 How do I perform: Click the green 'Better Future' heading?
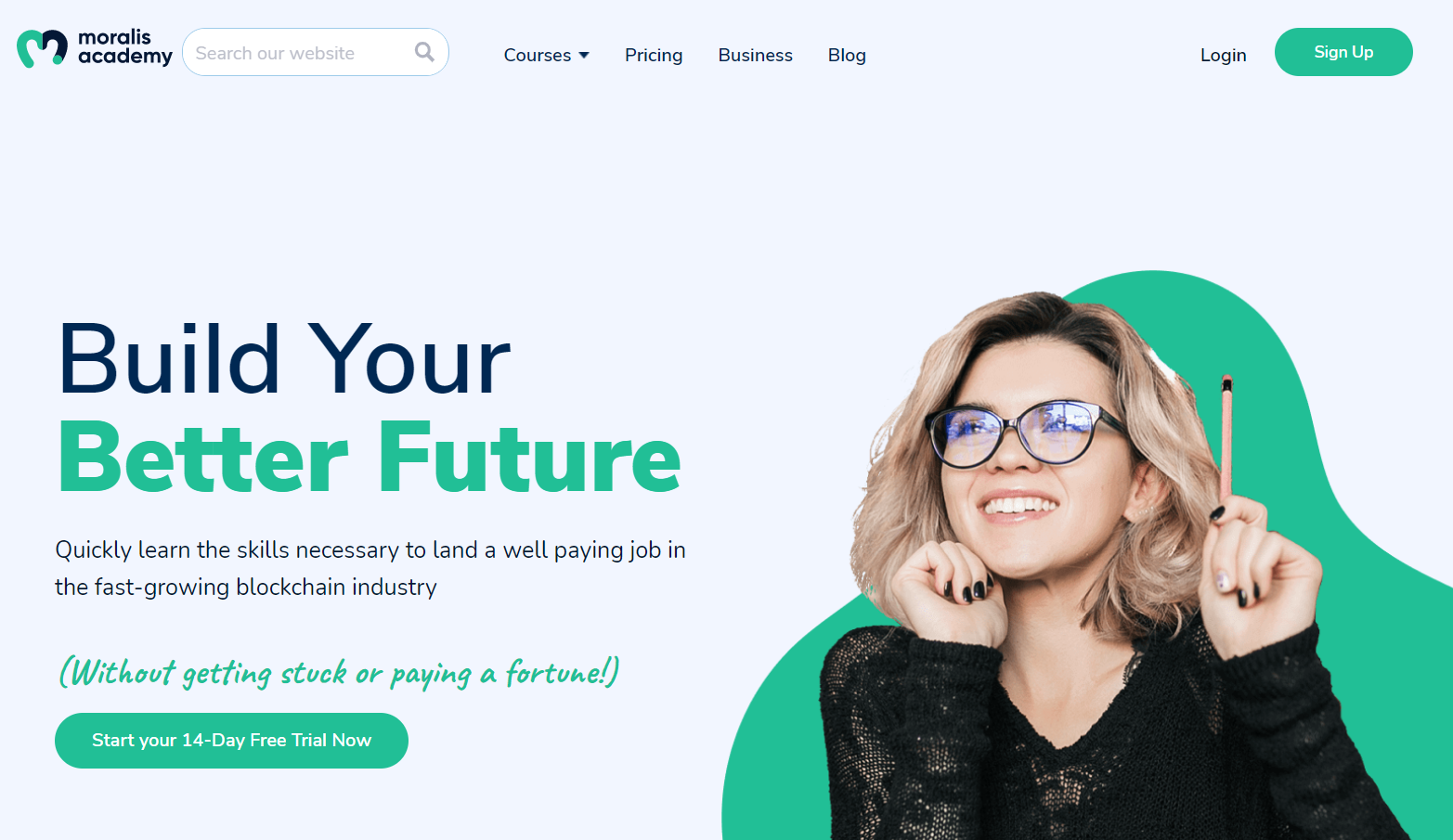369,458
